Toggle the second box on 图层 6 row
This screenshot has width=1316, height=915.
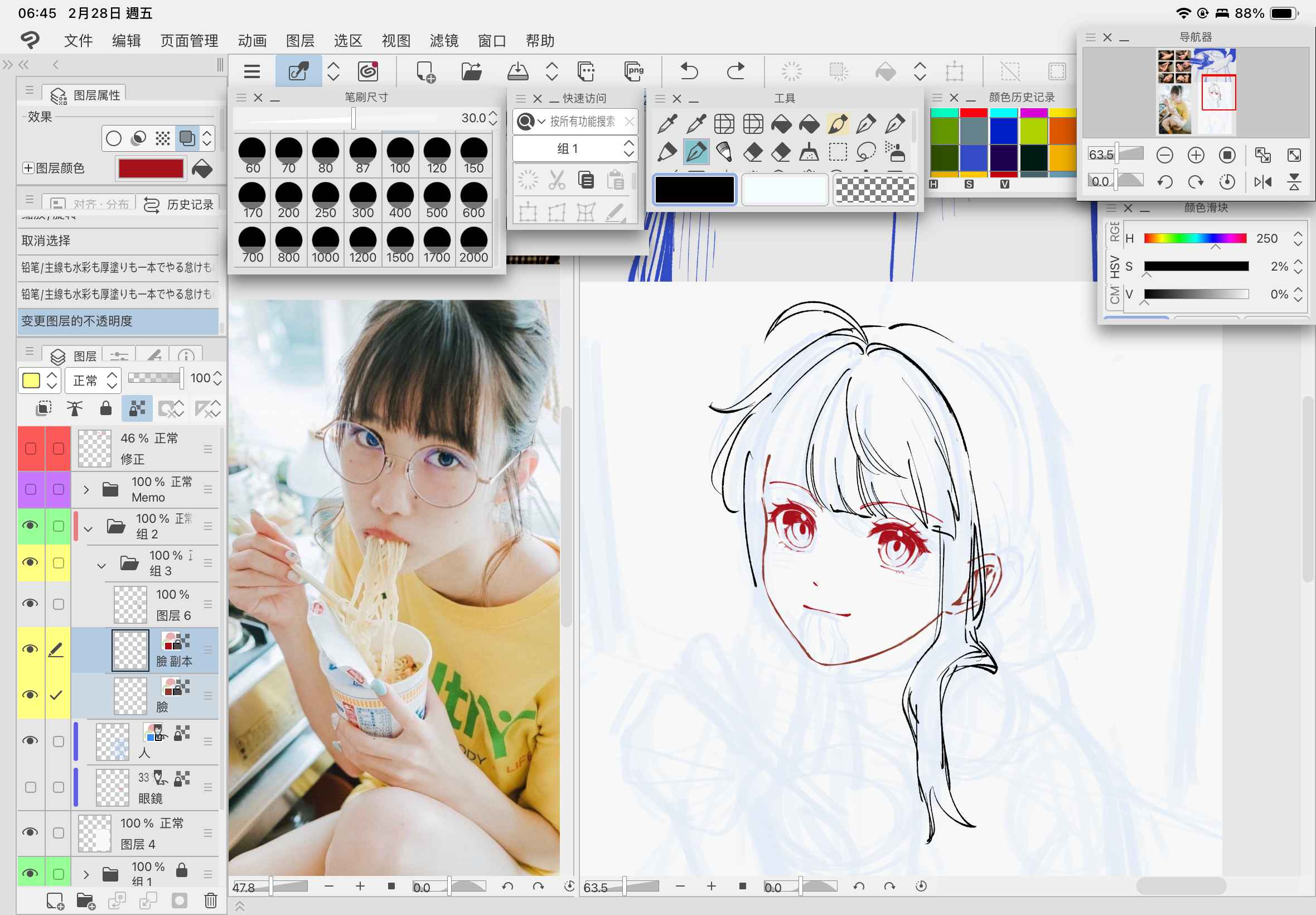coord(59,604)
